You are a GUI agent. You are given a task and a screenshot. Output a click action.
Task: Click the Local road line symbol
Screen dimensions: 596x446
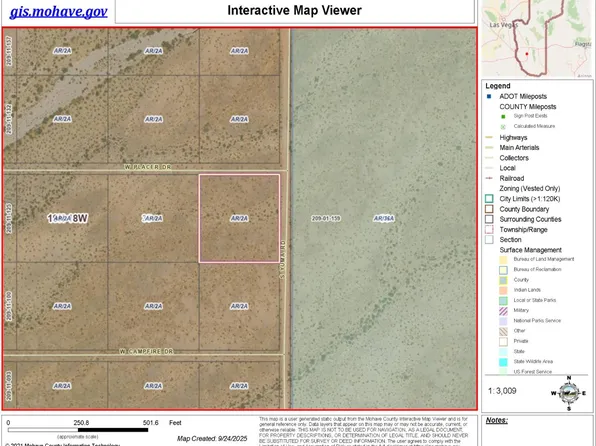[x=489, y=168]
